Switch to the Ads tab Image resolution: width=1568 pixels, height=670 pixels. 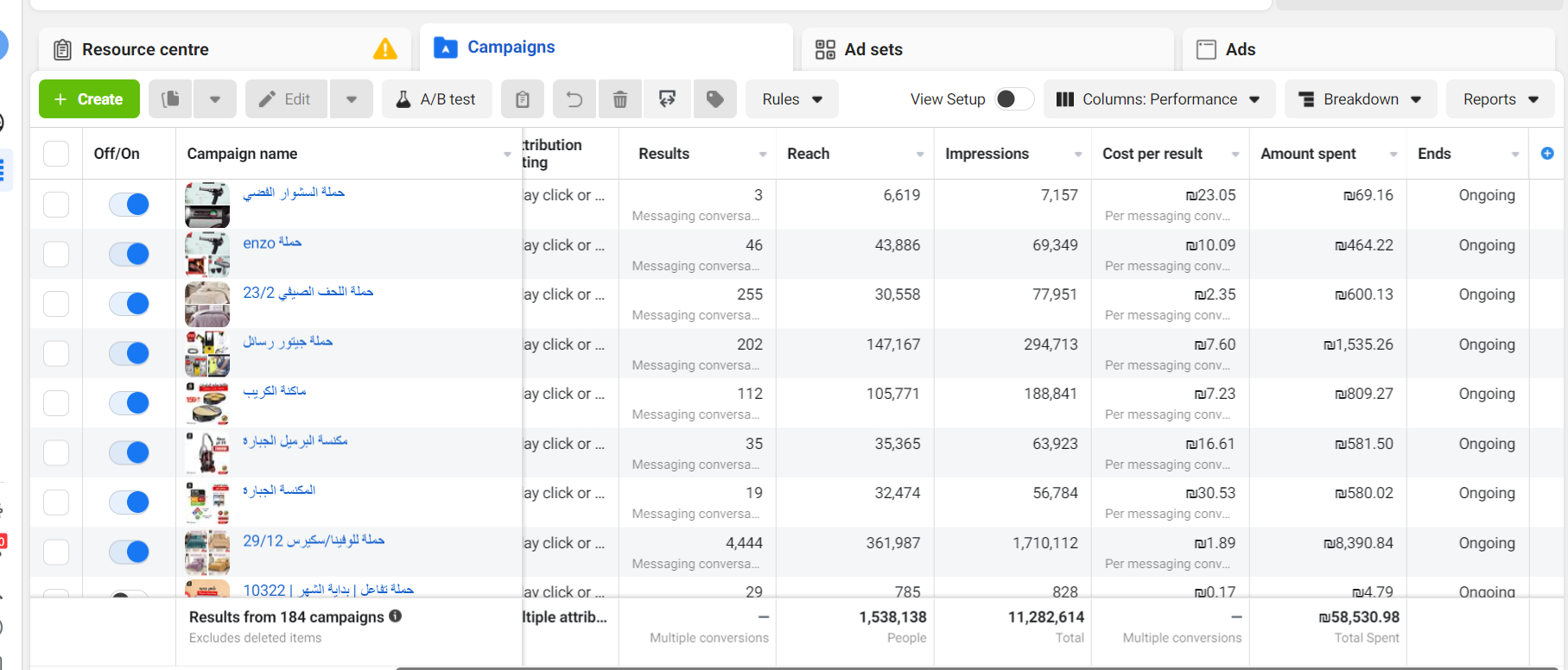[x=1240, y=49]
